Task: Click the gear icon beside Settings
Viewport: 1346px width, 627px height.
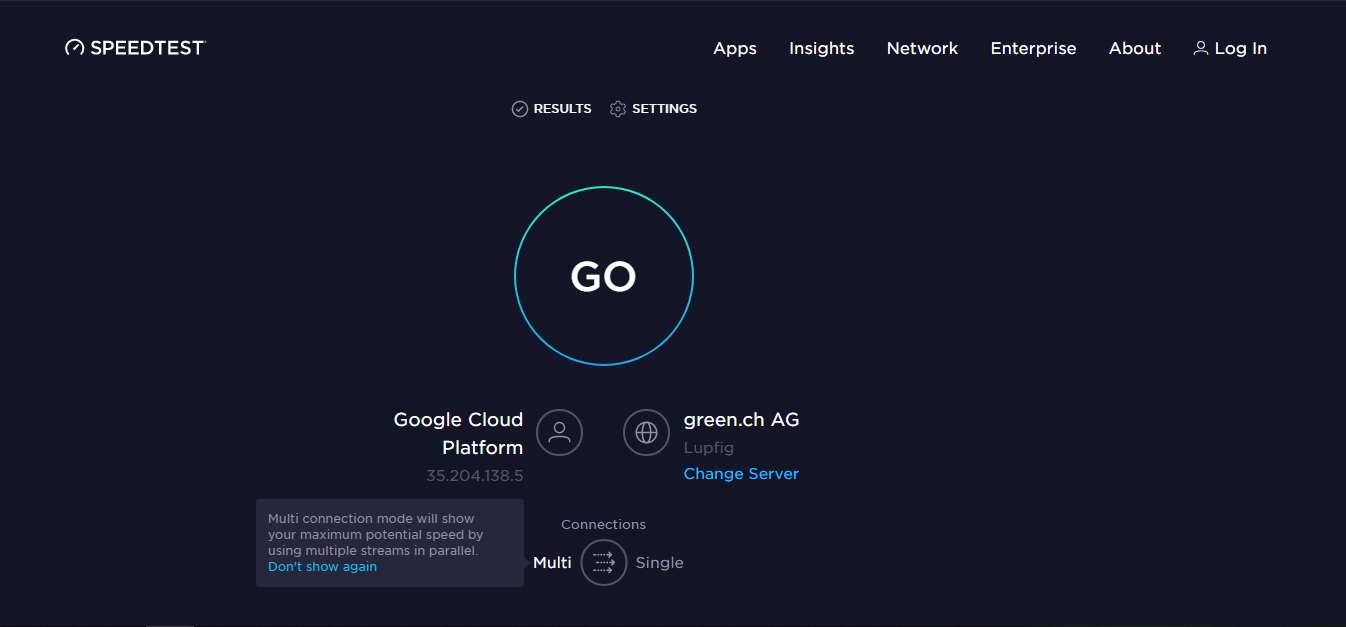Action: [618, 109]
